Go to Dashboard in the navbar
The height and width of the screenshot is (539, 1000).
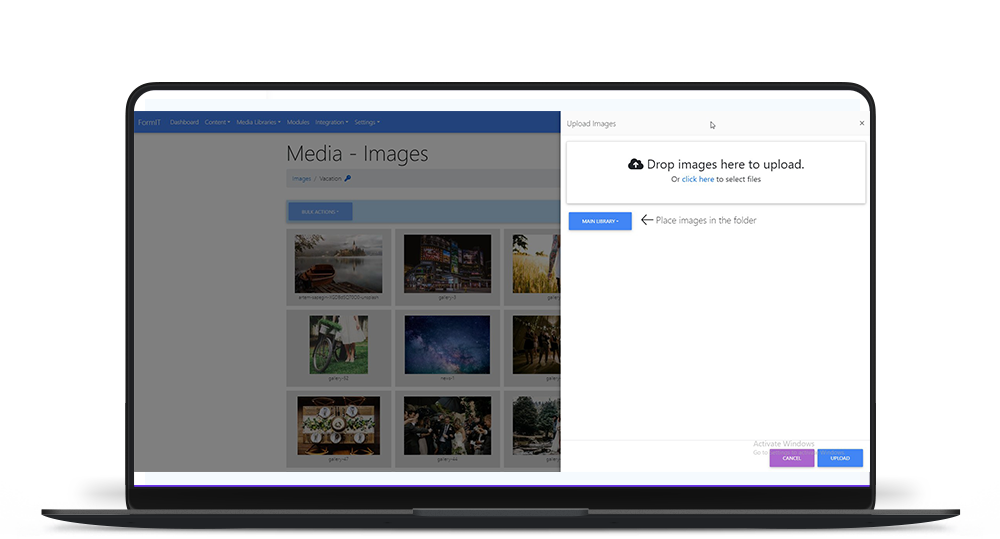click(x=184, y=122)
